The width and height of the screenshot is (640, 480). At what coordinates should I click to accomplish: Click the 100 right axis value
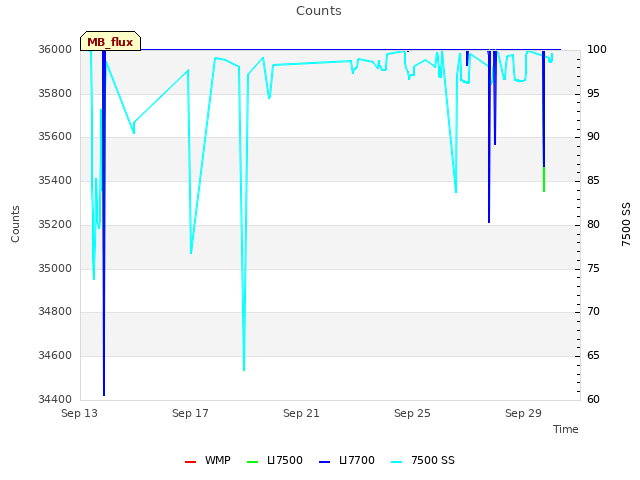click(597, 50)
